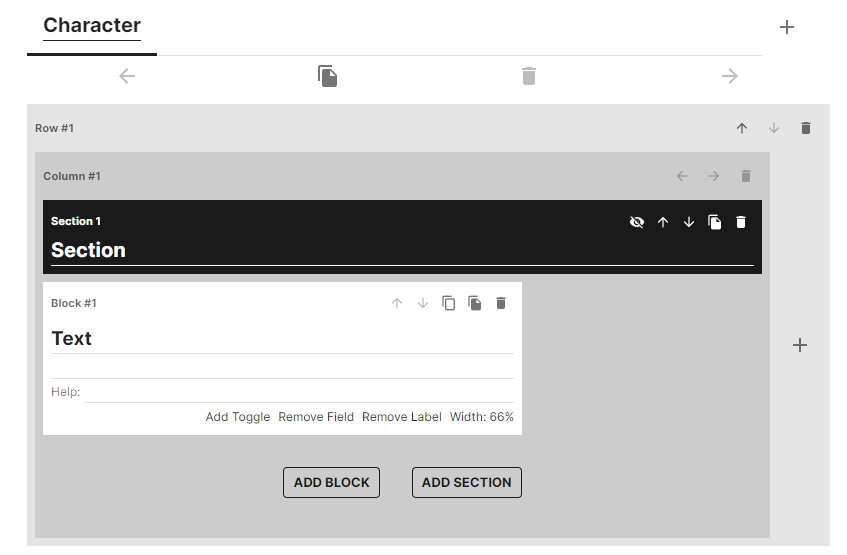Move Character tab right with arrow
Screen dimensions: 847x555
[730, 76]
